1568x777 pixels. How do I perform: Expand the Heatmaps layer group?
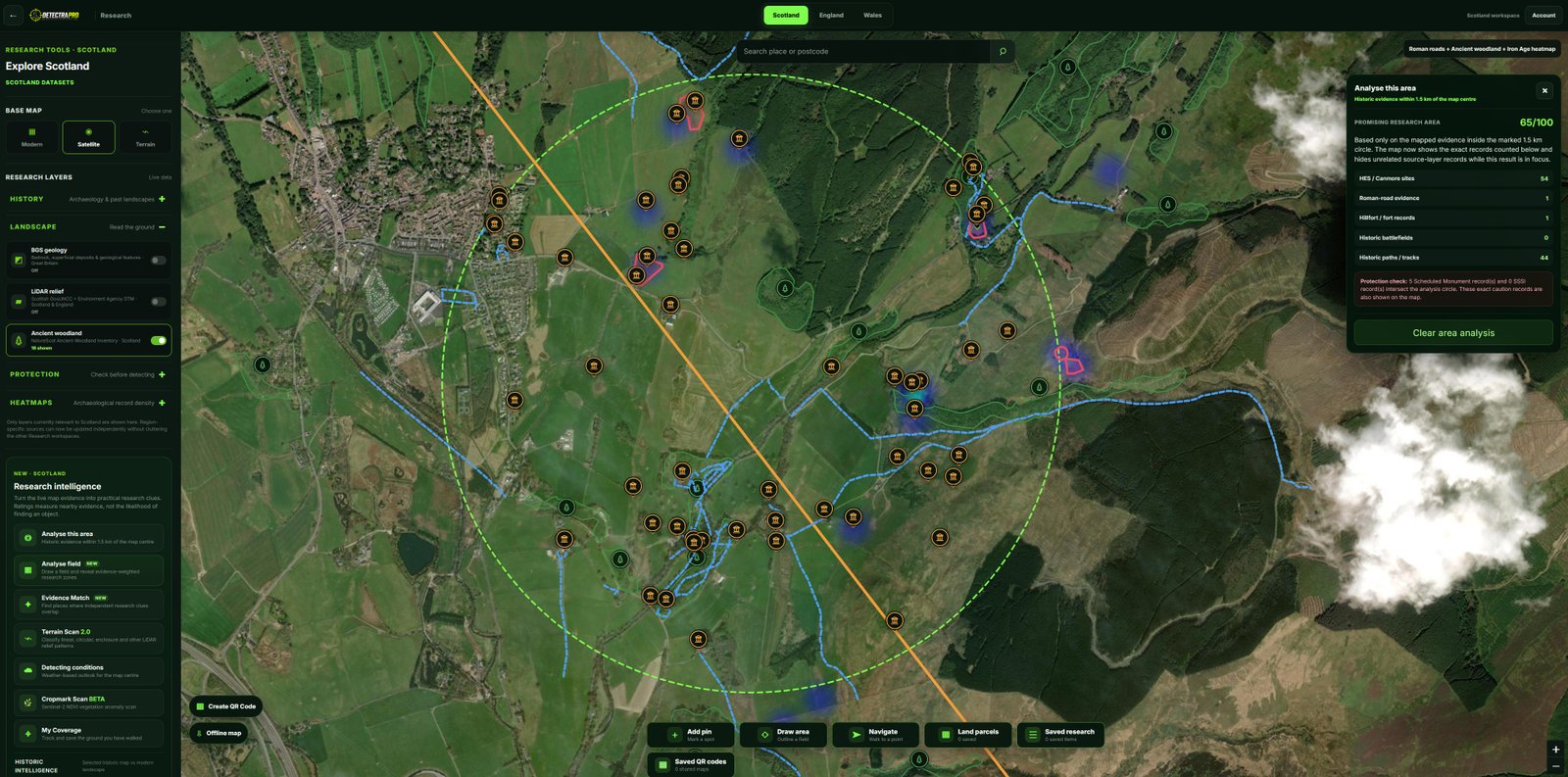click(x=162, y=403)
